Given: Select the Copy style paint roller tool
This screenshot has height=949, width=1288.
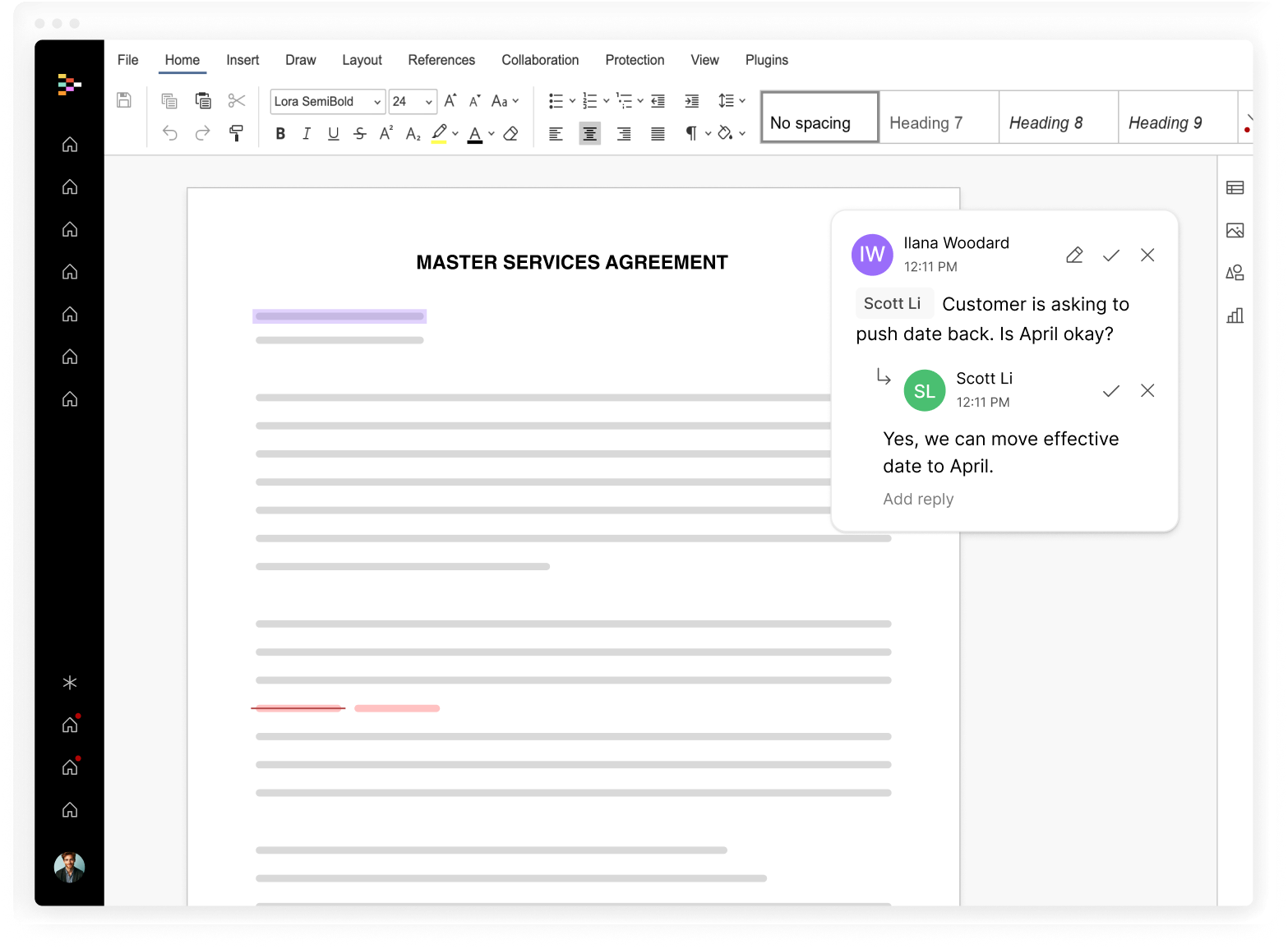Looking at the screenshot, I should click(x=236, y=133).
